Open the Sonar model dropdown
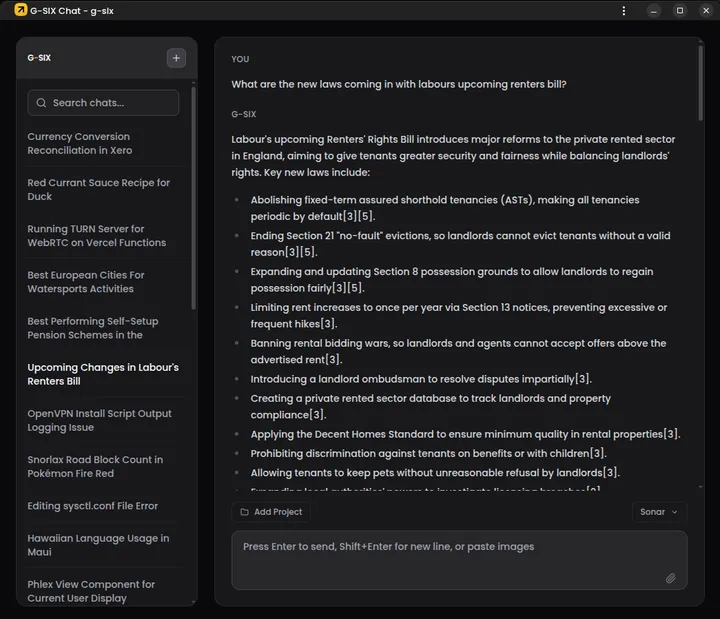The width and height of the screenshot is (720, 619). (658, 512)
